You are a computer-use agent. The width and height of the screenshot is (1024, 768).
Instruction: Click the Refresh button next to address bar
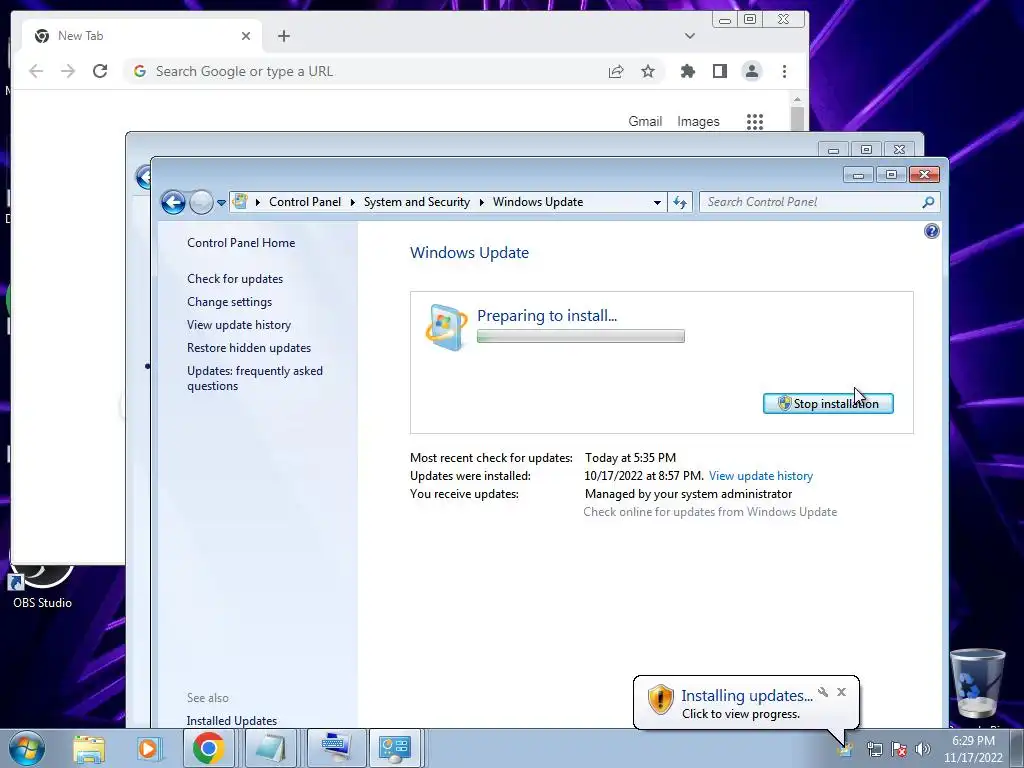[680, 202]
